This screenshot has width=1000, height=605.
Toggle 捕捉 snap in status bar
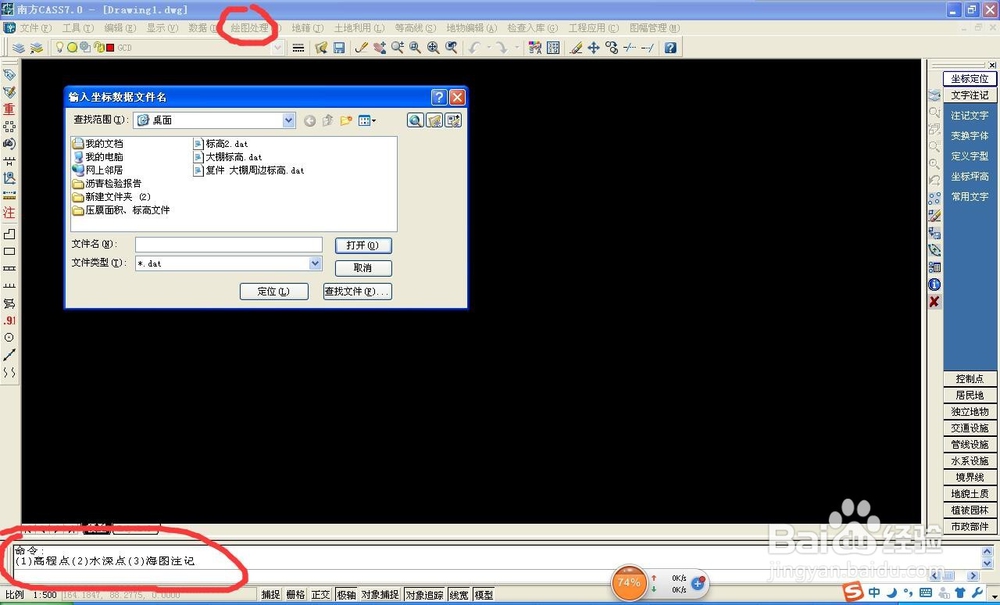pos(271,595)
